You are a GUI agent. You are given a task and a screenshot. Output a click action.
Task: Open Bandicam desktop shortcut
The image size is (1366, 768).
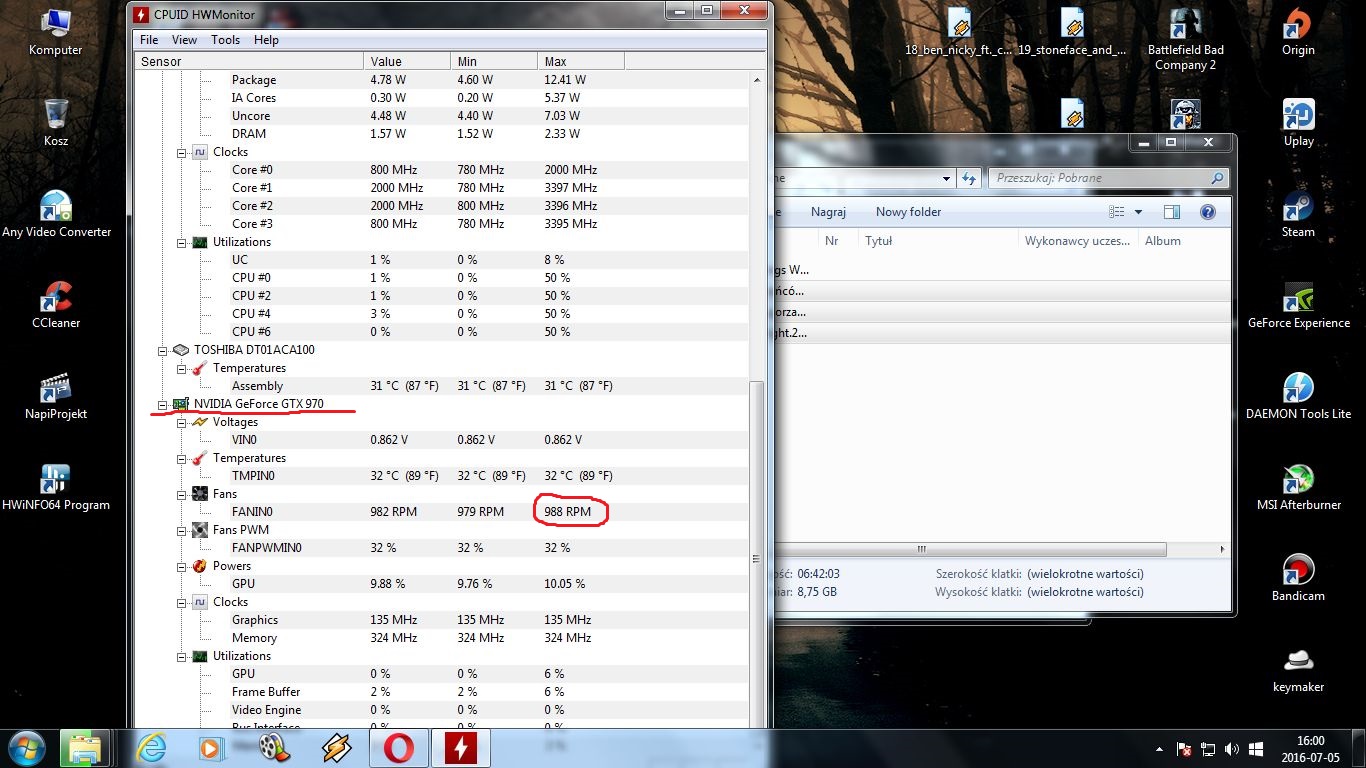pos(1298,578)
